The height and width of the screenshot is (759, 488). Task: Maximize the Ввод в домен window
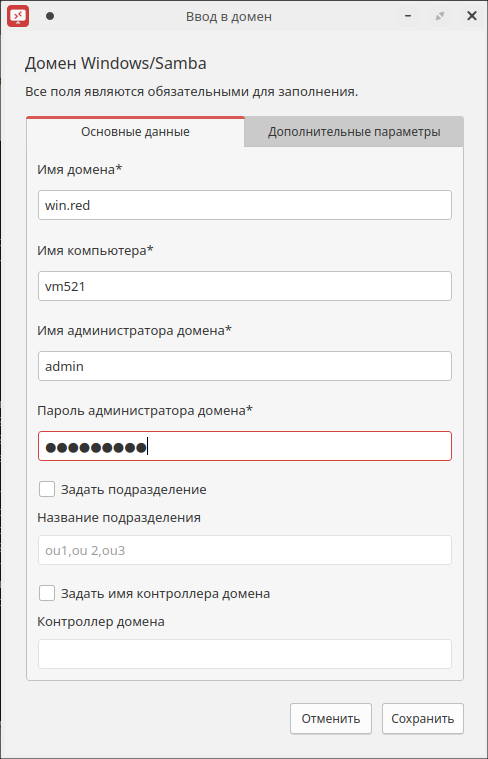pyautogui.click(x=440, y=16)
